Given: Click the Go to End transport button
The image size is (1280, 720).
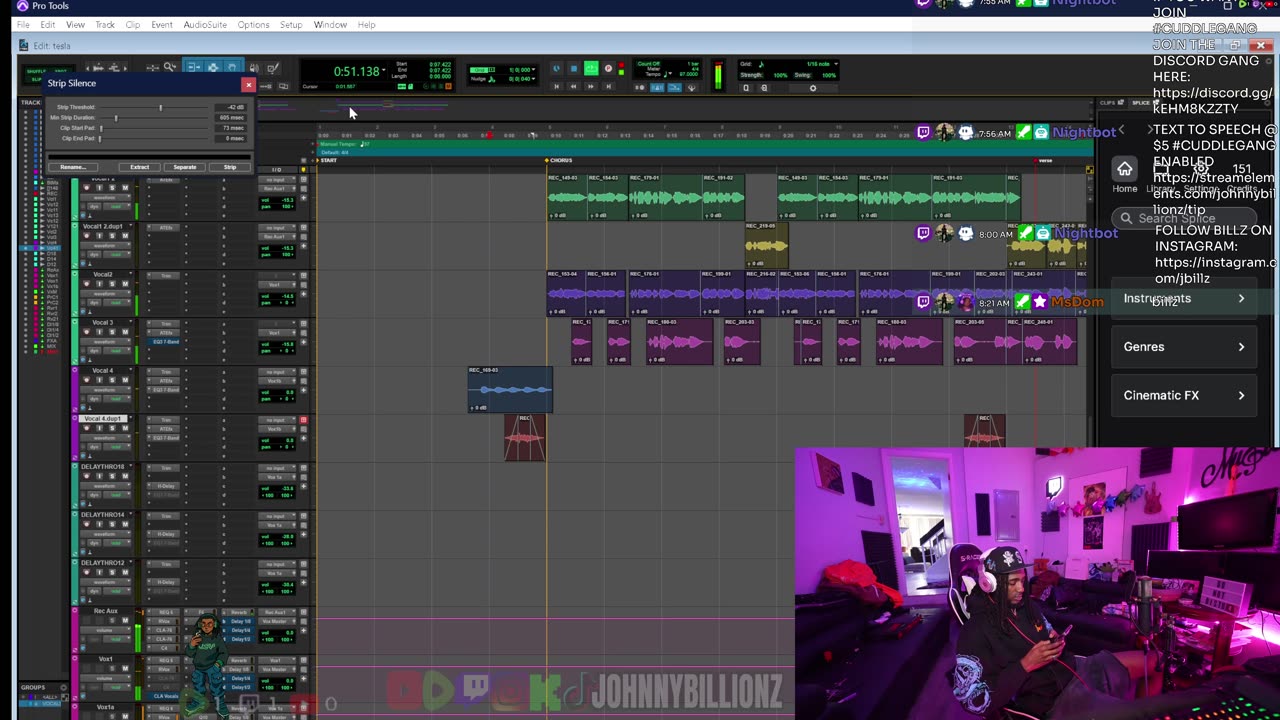Looking at the screenshot, I should point(608,87).
